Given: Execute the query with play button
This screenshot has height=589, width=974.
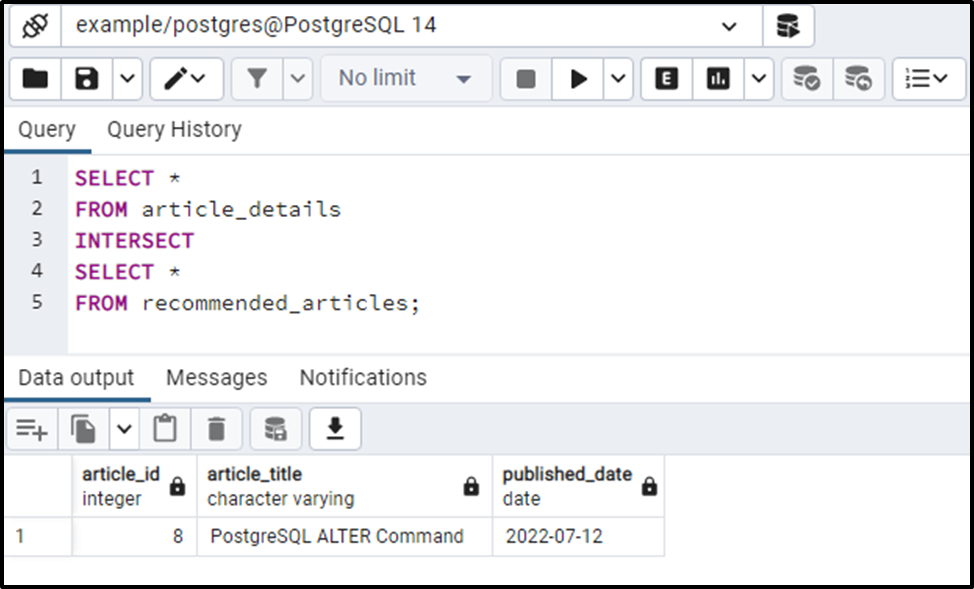Looking at the screenshot, I should coord(578,78).
